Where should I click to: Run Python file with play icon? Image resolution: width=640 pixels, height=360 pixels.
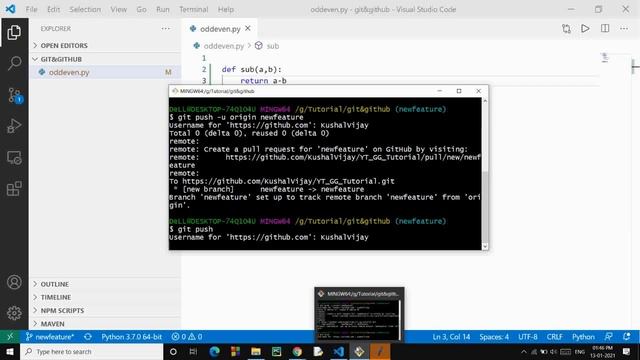coord(585,29)
